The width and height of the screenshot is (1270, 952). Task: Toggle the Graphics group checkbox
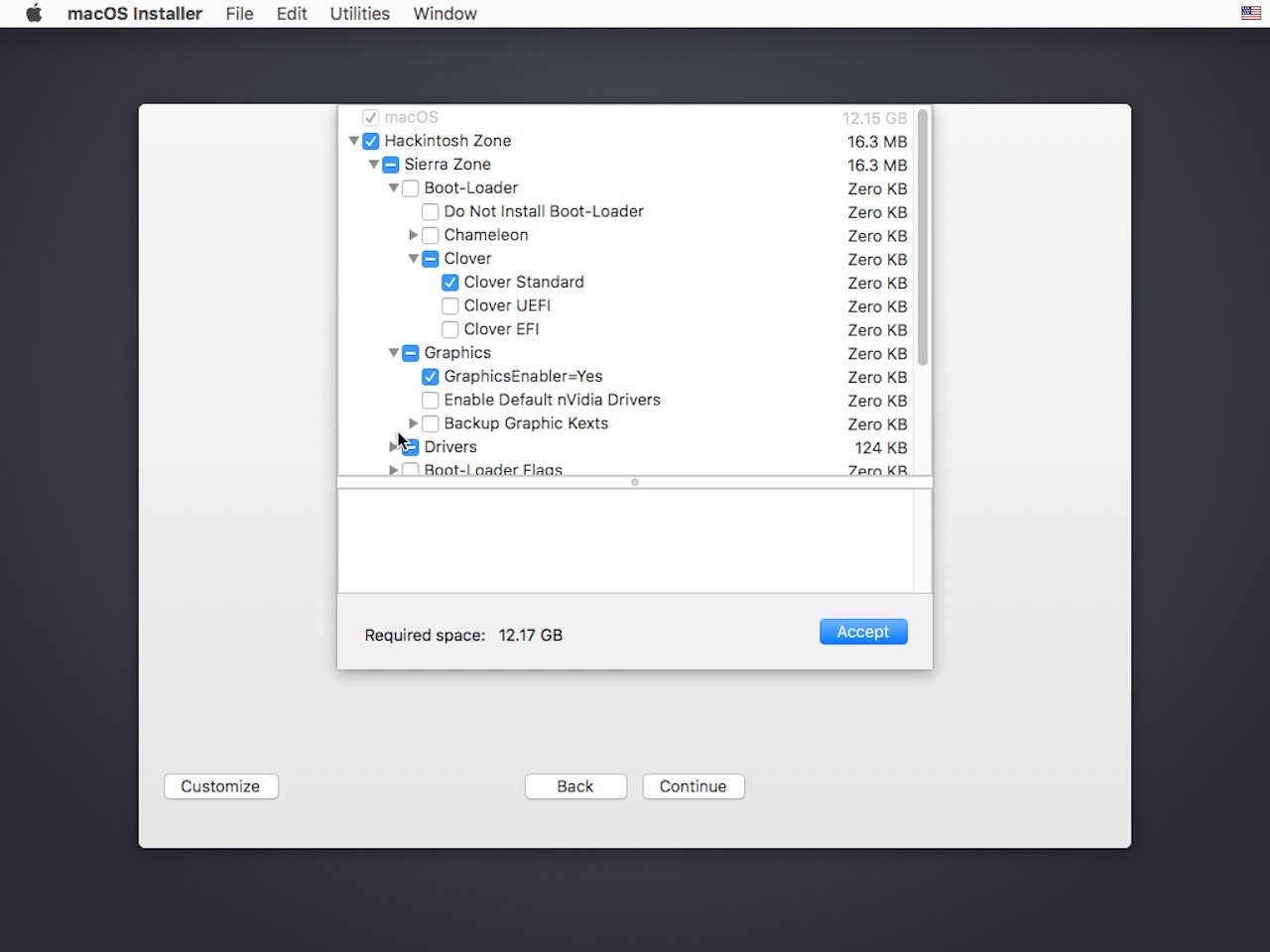411,353
